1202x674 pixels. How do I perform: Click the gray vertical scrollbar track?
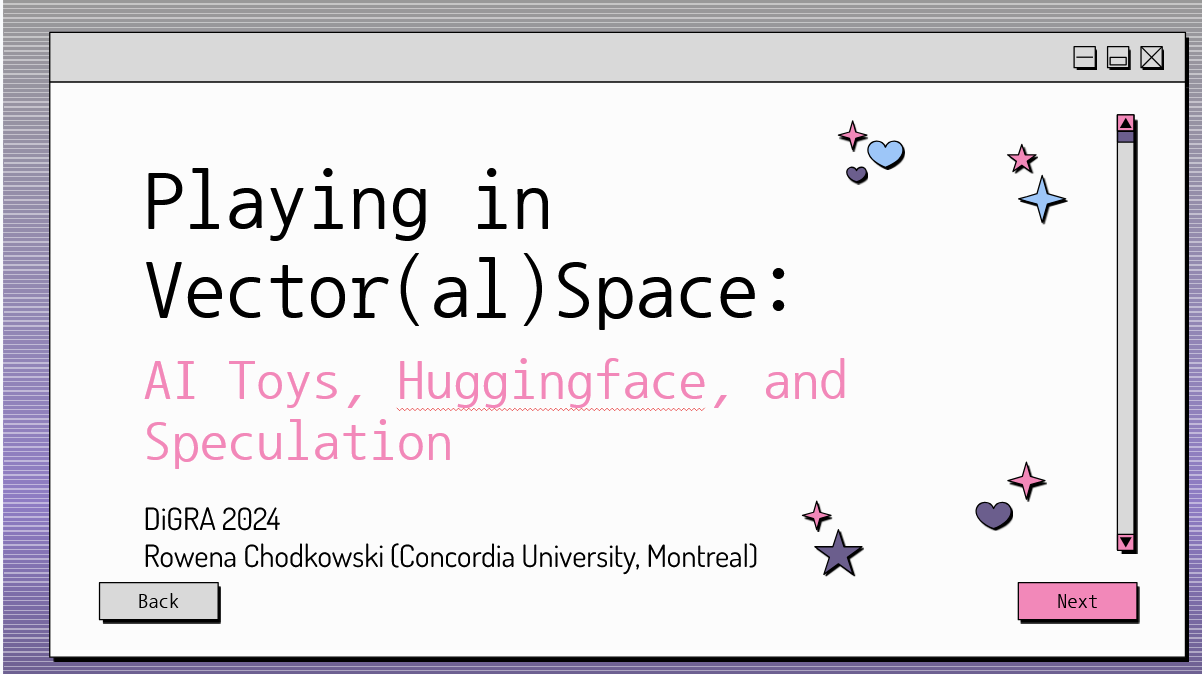[x=1126, y=338]
